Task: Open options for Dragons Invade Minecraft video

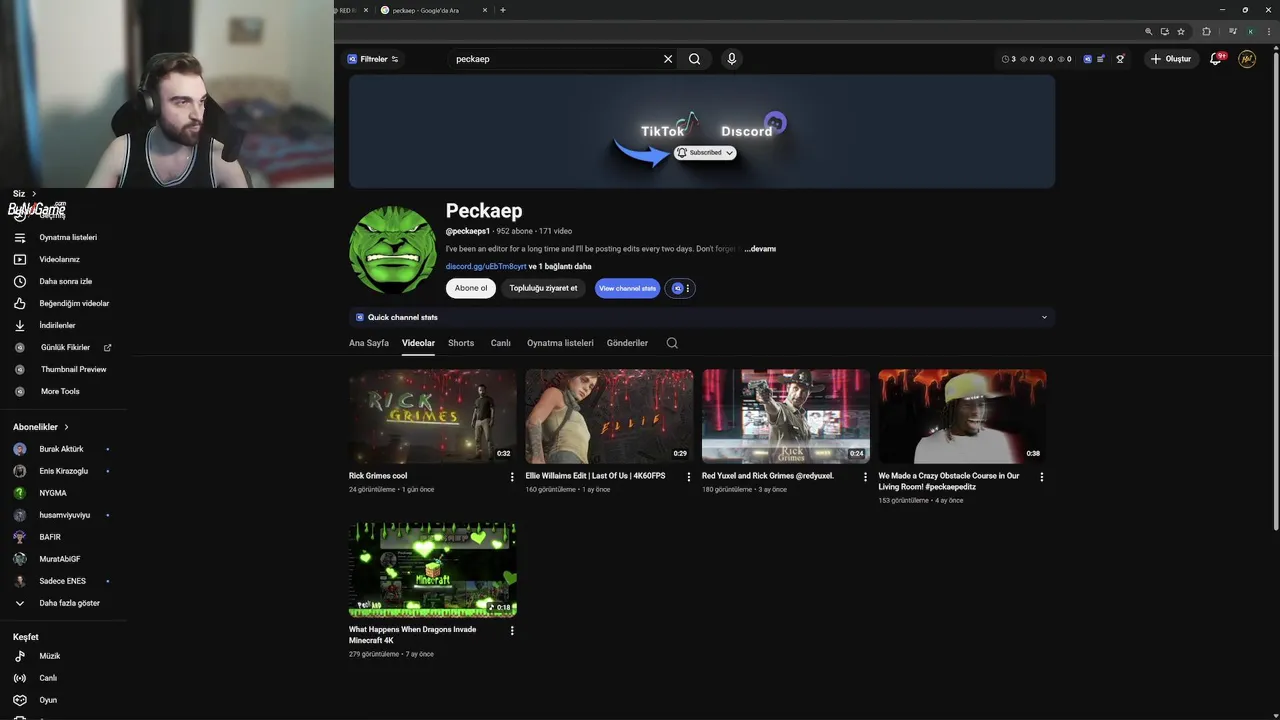Action: [x=512, y=631]
